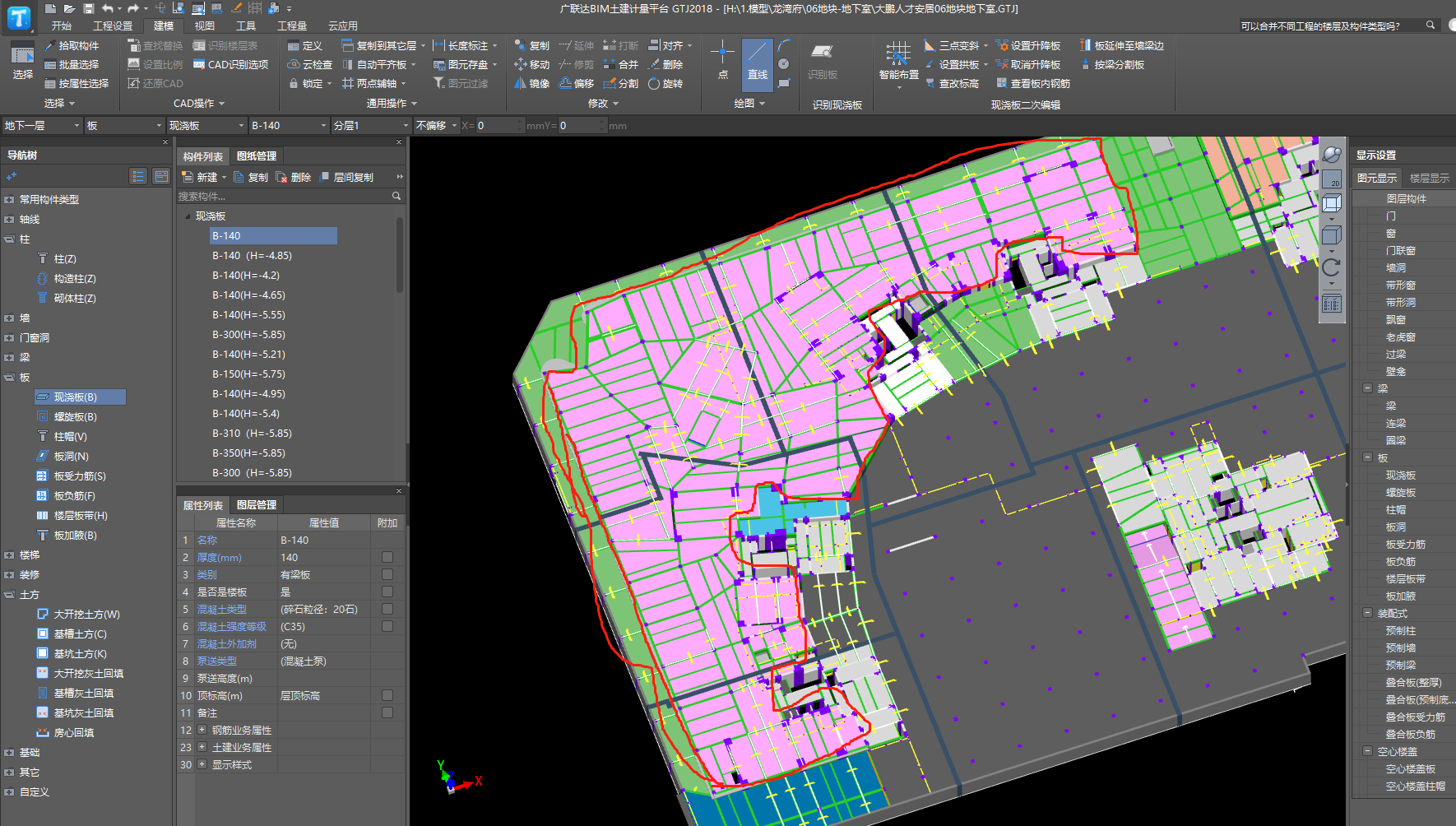The height and width of the screenshot is (826, 1456).
Task: Switch to the 图纸管理 tab
Action: click(x=257, y=156)
